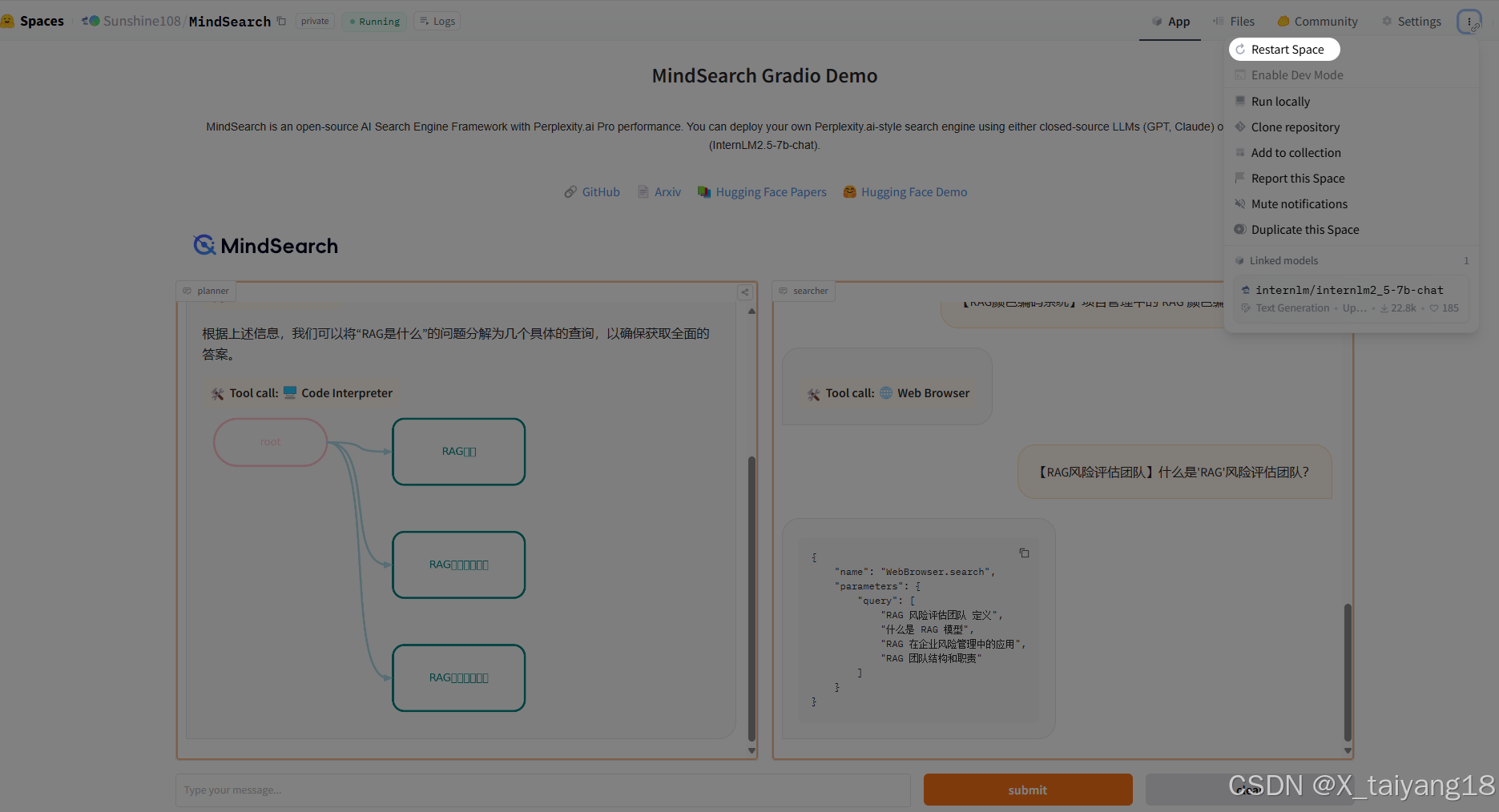Click the MindSearch Gradio Demo heading
This screenshot has width=1499, height=812.
click(x=764, y=76)
